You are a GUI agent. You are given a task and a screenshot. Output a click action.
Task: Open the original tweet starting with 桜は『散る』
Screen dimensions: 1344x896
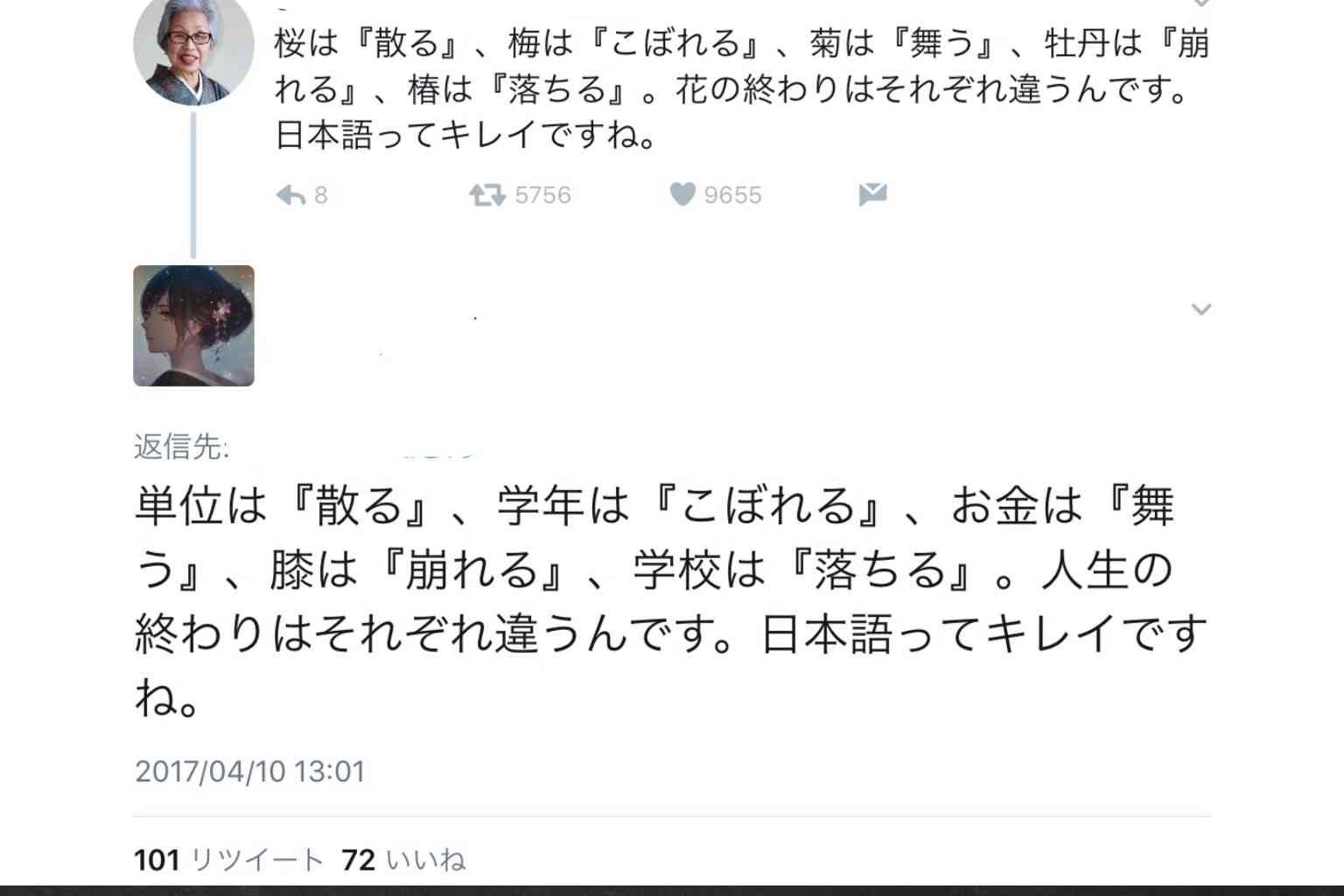(x=742, y=89)
